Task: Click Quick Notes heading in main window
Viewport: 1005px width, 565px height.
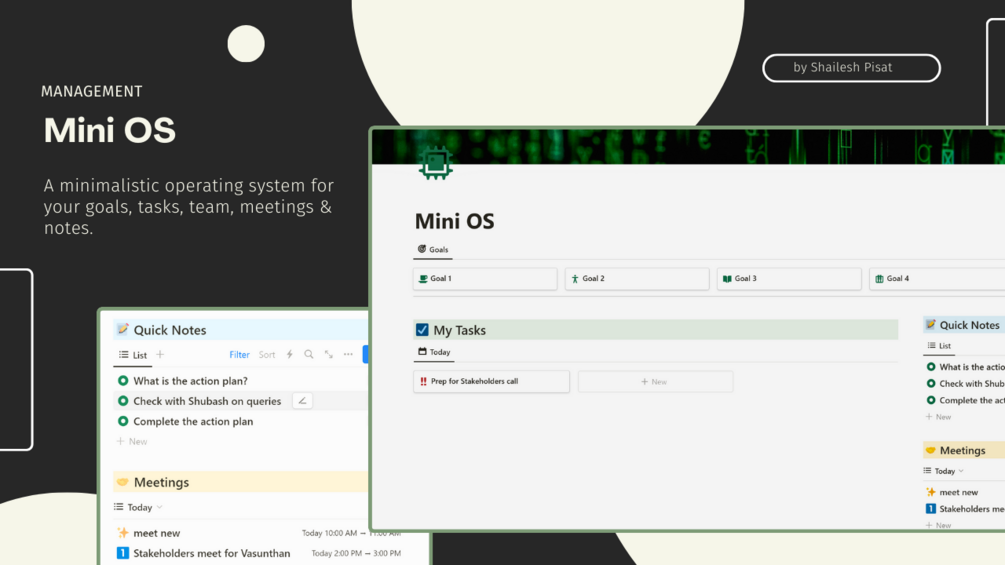Action: coord(969,325)
